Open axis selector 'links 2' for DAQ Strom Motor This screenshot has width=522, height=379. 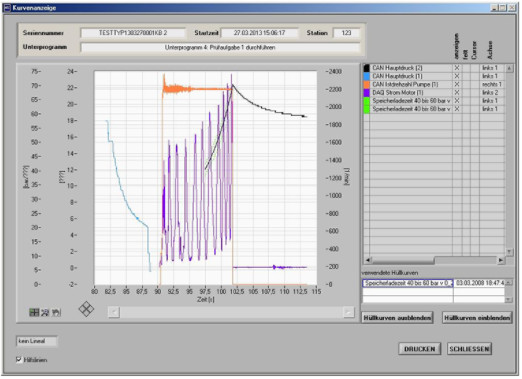(x=492, y=92)
